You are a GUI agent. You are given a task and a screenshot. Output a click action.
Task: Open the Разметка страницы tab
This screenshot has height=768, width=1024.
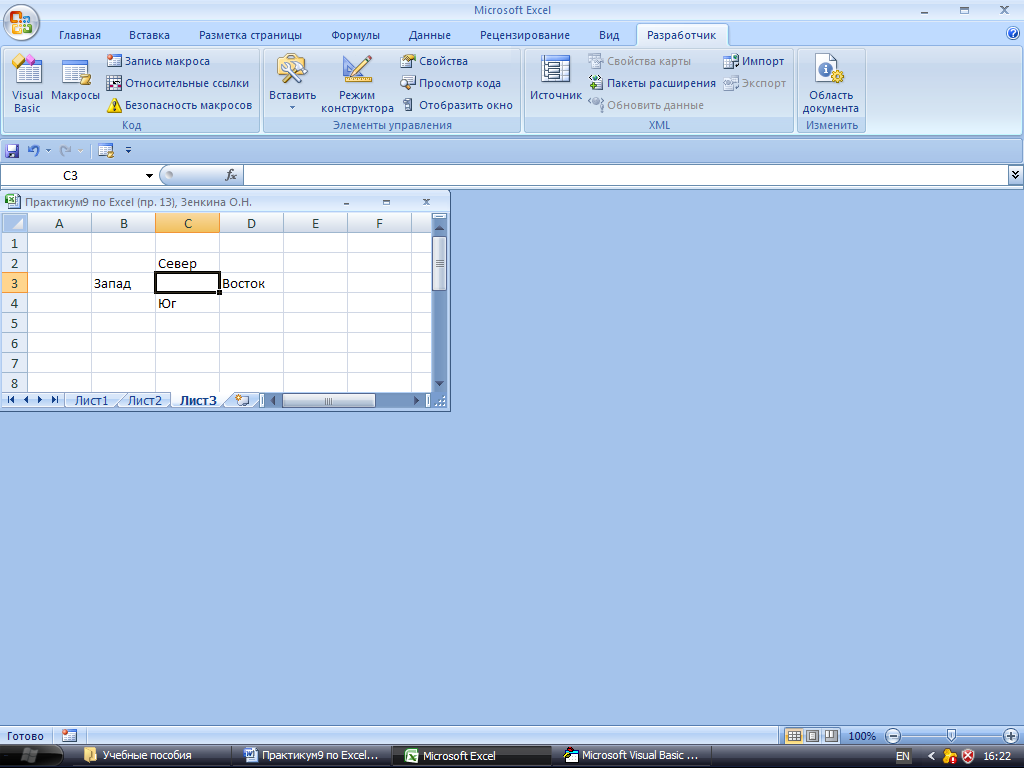[250, 35]
